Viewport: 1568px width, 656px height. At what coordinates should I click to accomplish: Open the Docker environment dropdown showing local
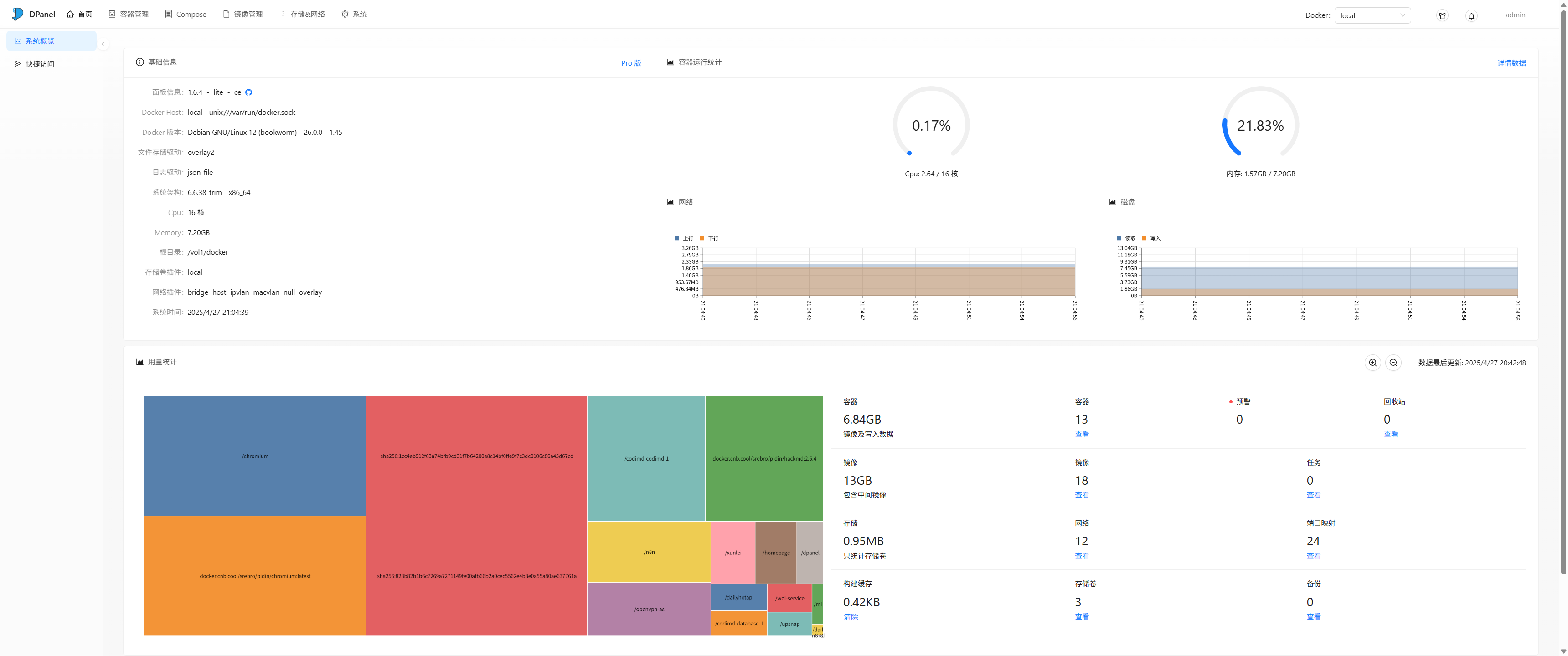click(x=1372, y=16)
